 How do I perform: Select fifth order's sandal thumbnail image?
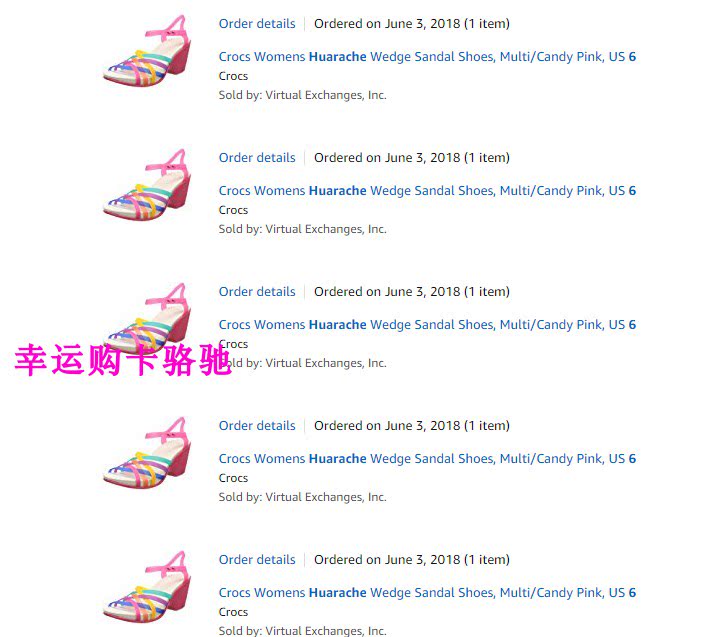point(147,587)
